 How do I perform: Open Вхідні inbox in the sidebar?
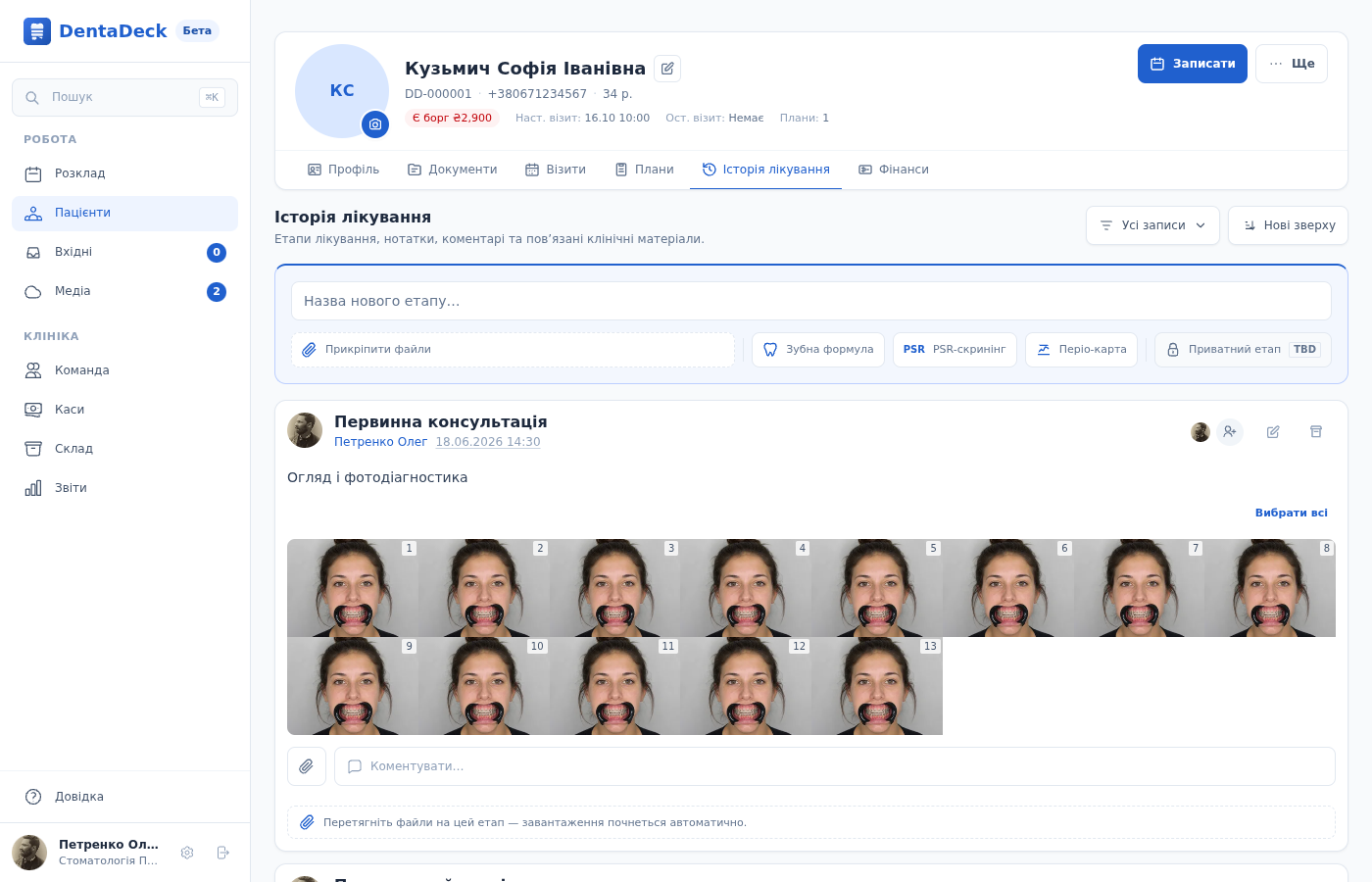(124, 252)
